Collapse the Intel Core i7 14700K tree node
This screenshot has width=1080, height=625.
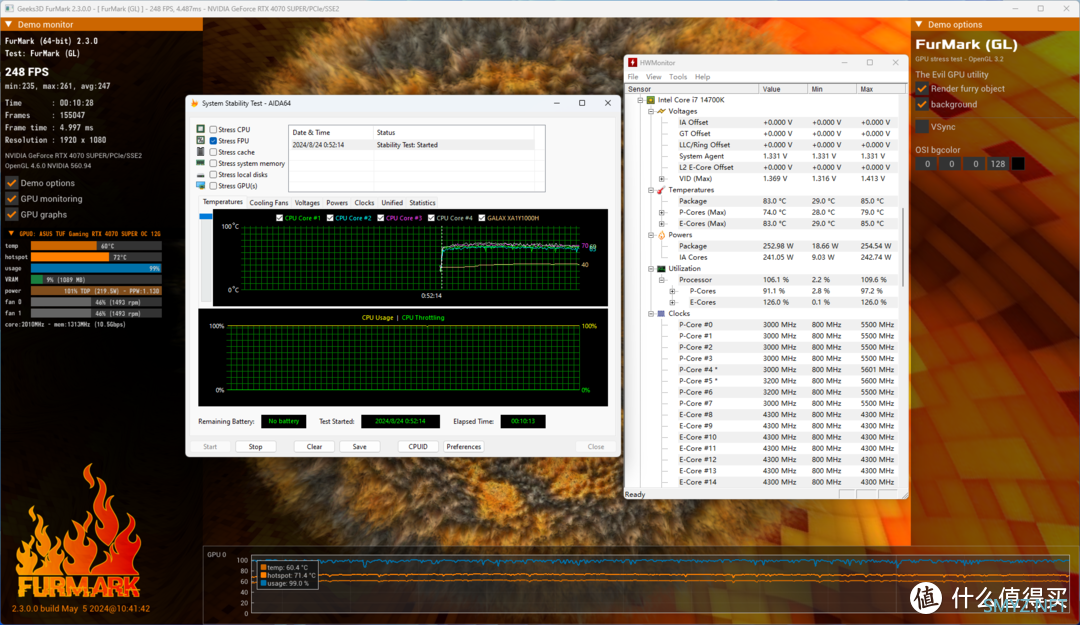[640, 100]
